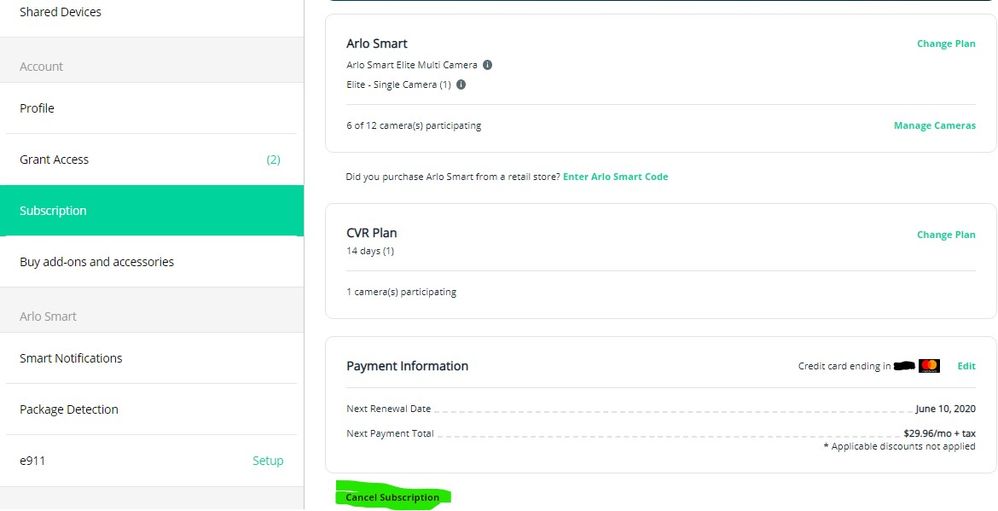Click '14 days (1)' text
The image size is (998, 511).
(x=370, y=251)
